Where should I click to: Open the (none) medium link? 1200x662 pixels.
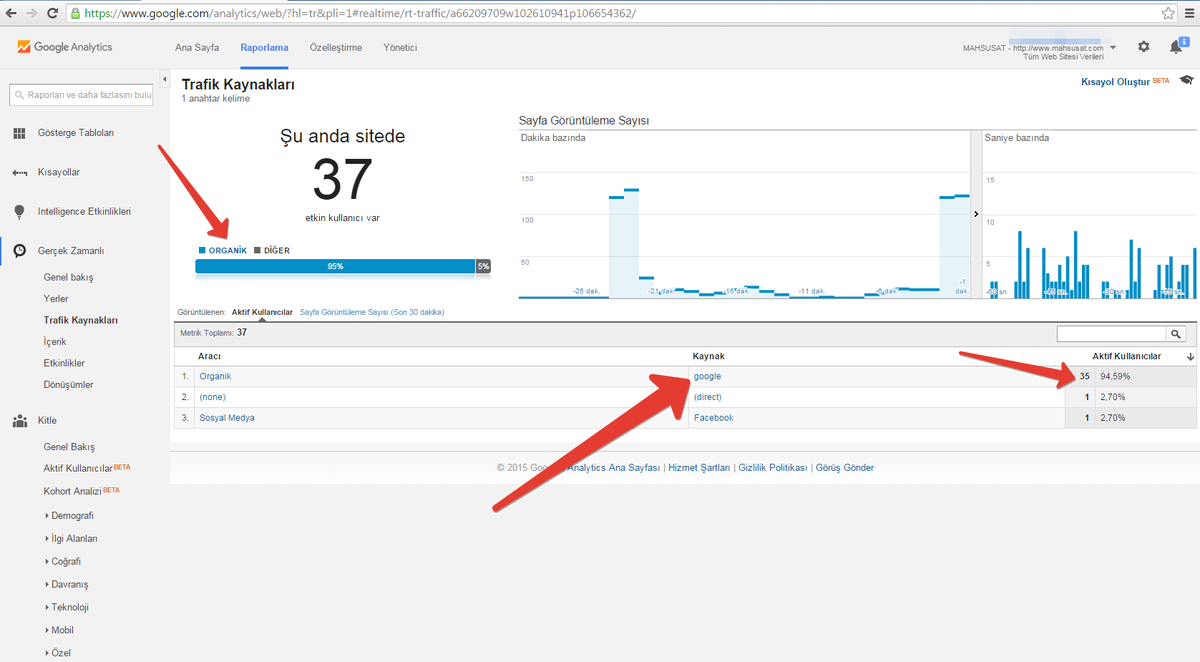[212, 397]
